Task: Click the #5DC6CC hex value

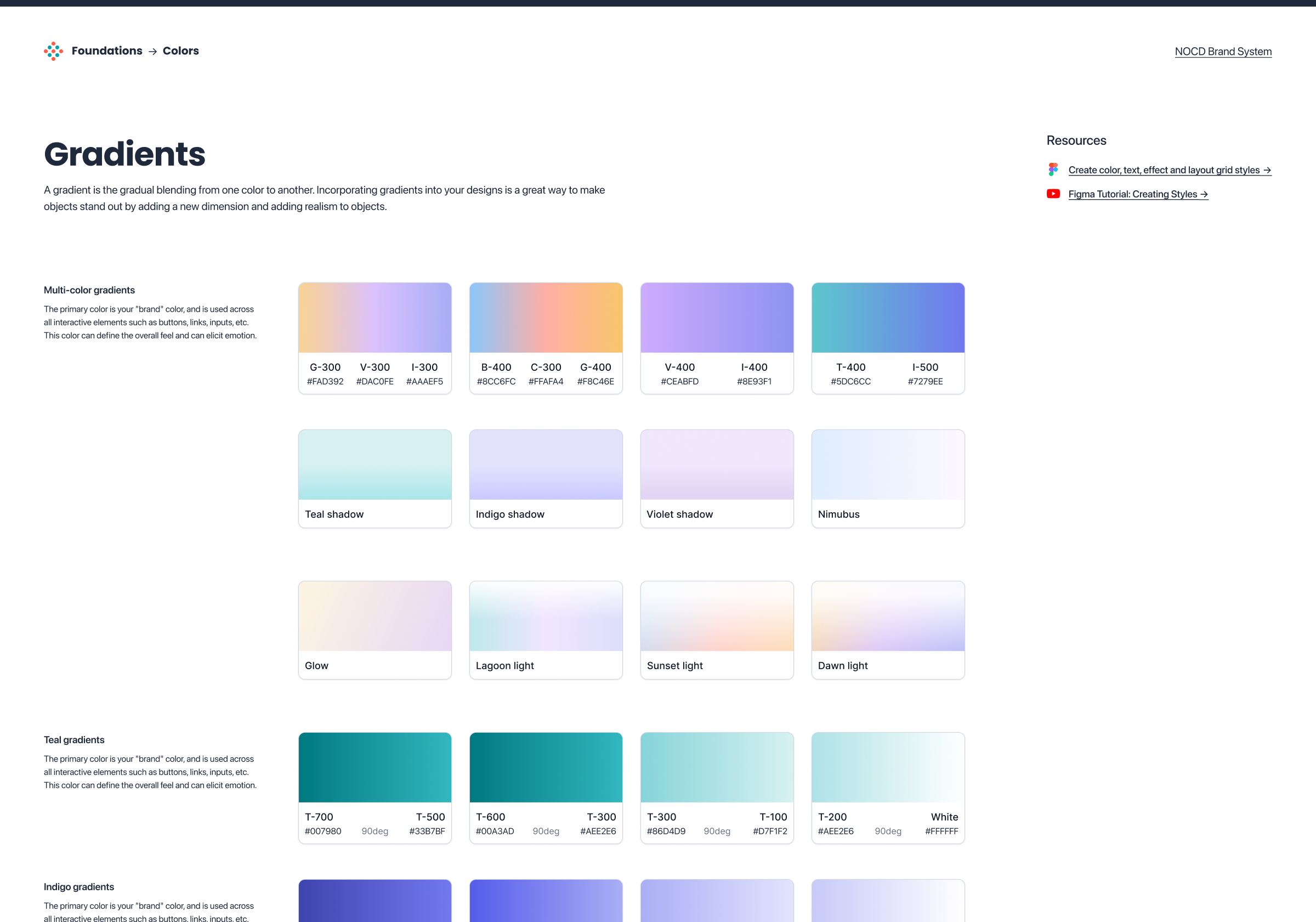Action: 850,381
